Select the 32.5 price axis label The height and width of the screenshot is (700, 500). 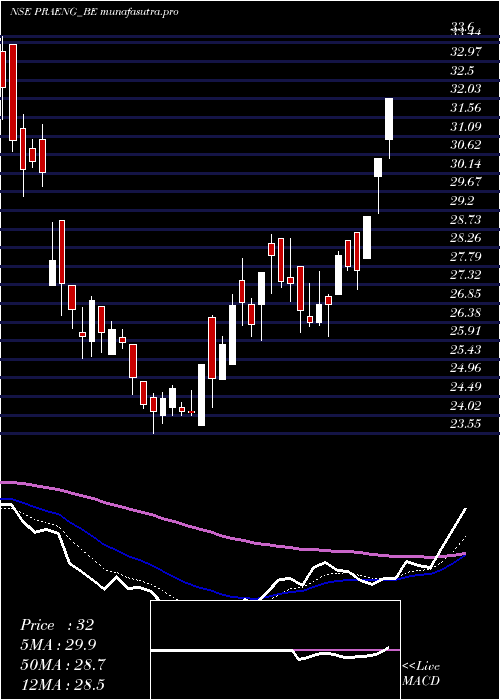pyautogui.click(x=462, y=71)
